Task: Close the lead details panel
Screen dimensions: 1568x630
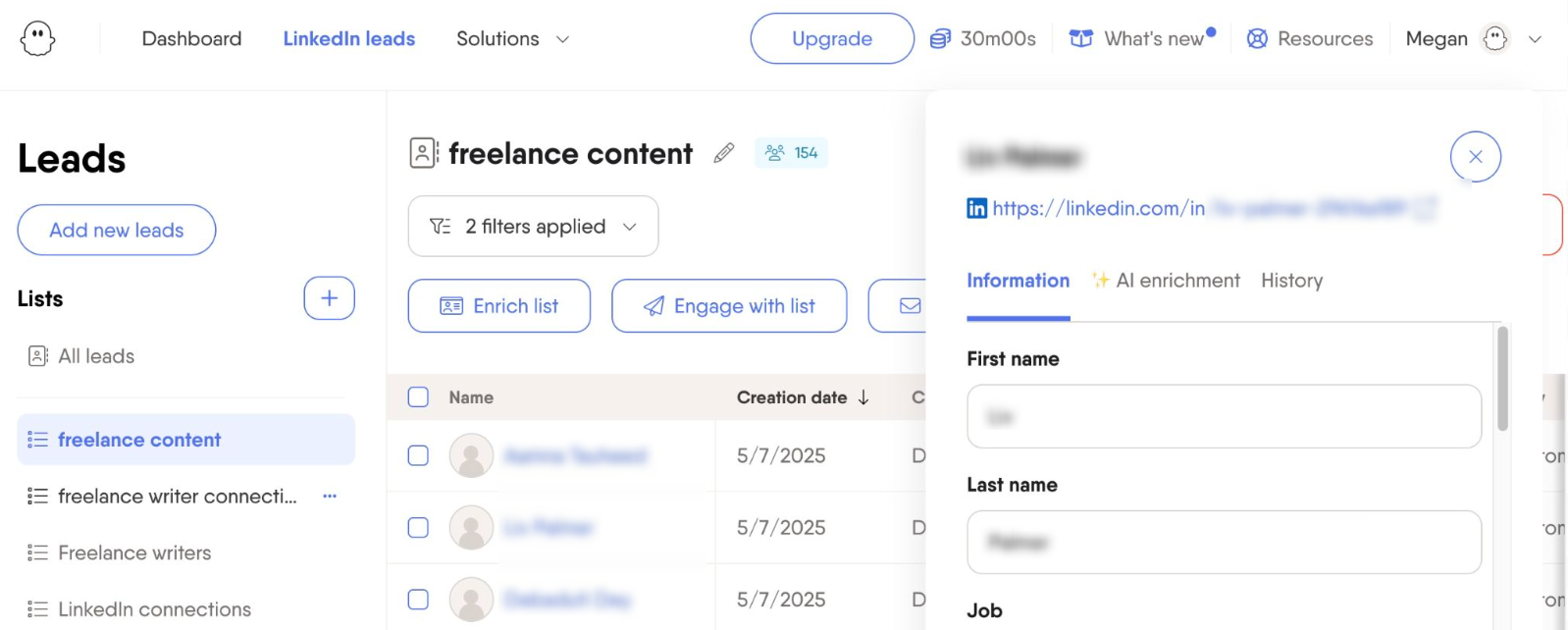Action: [x=1475, y=157]
